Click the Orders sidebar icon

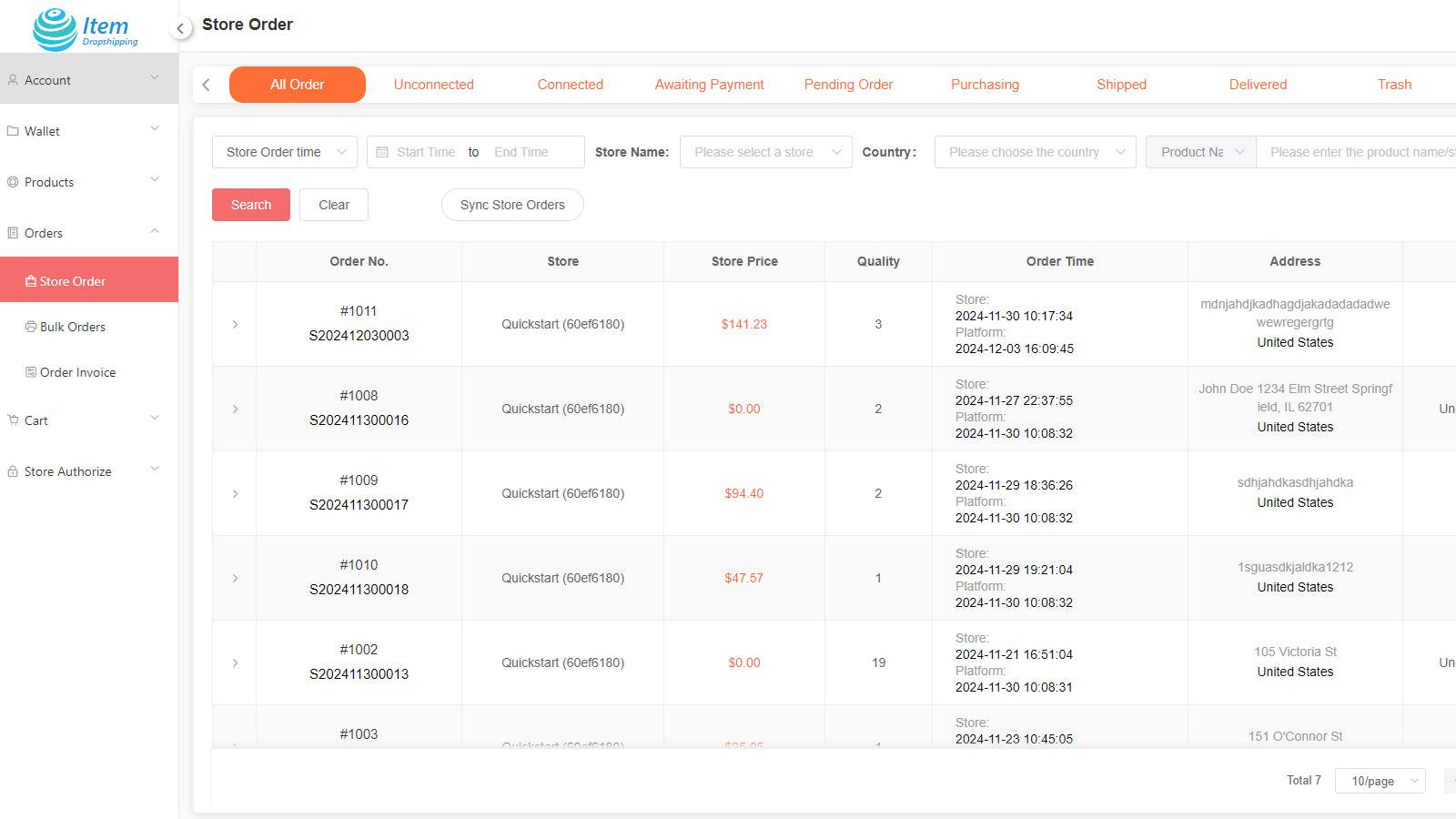[x=13, y=232]
